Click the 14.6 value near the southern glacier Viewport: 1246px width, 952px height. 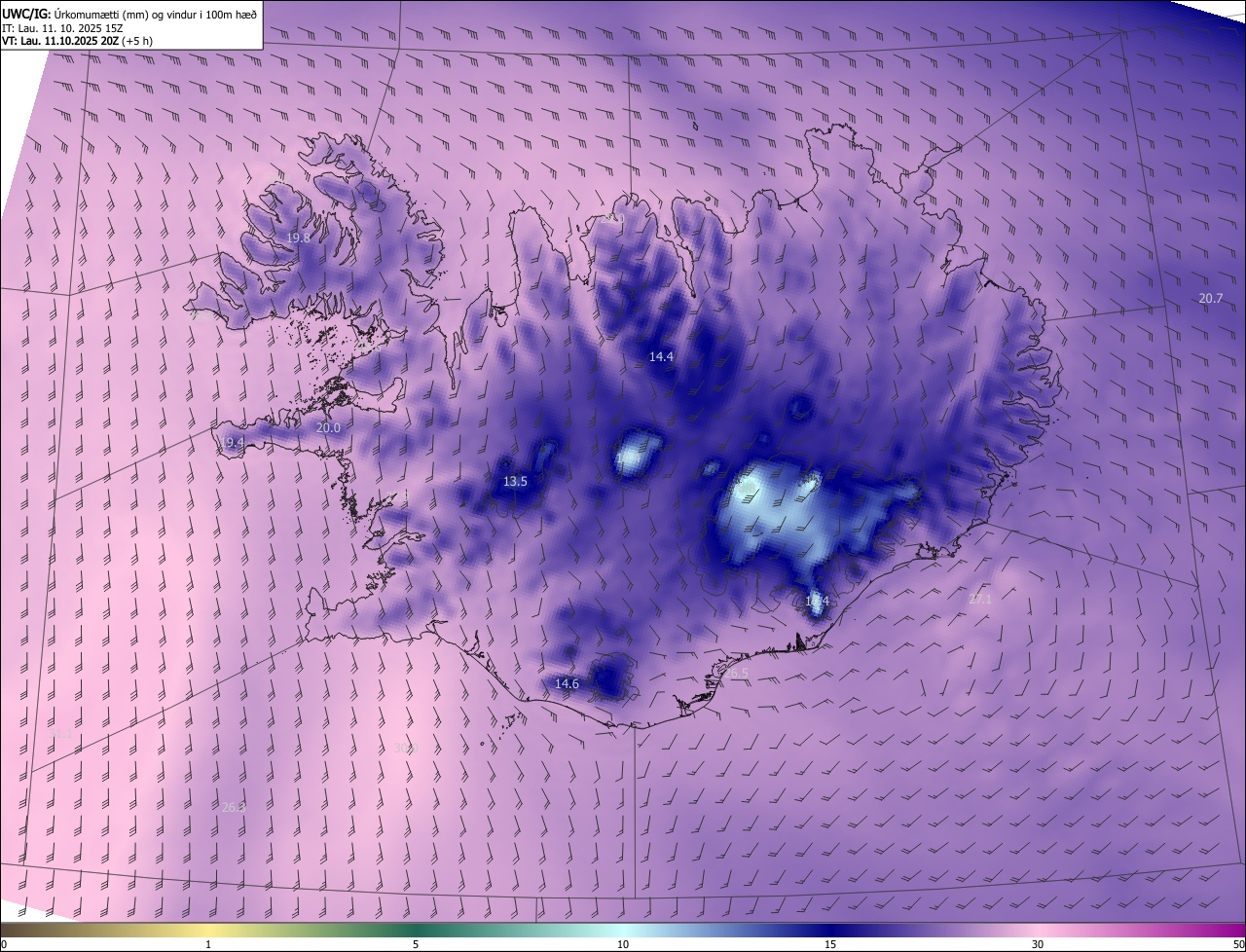point(567,684)
